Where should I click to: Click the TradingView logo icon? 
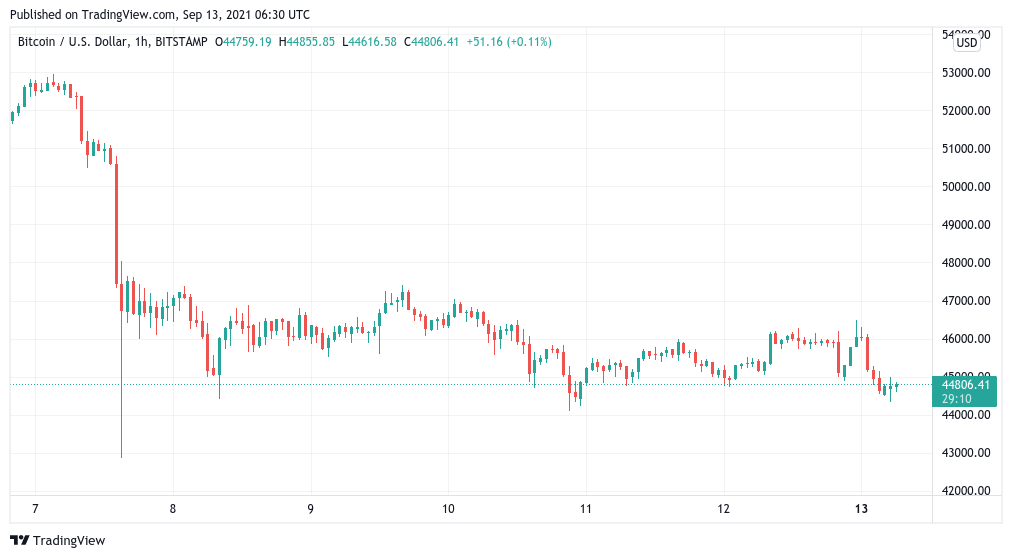pyautogui.click(x=19, y=541)
